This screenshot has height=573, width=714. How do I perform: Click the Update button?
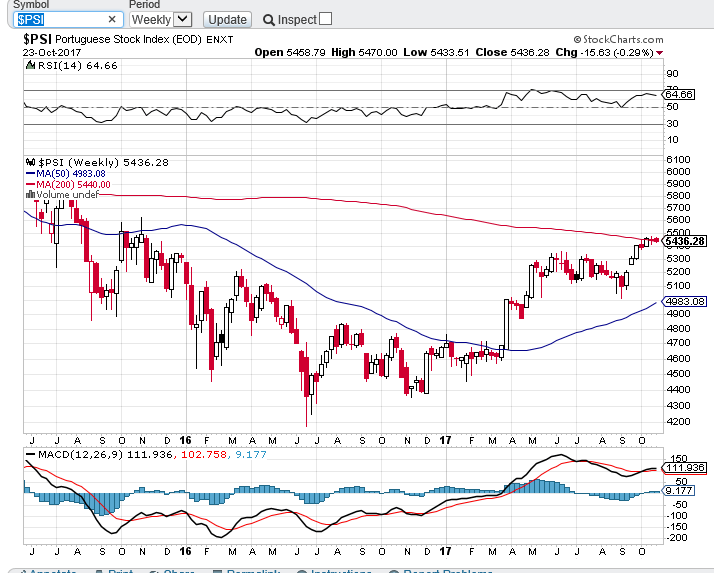[x=227, y=20]
